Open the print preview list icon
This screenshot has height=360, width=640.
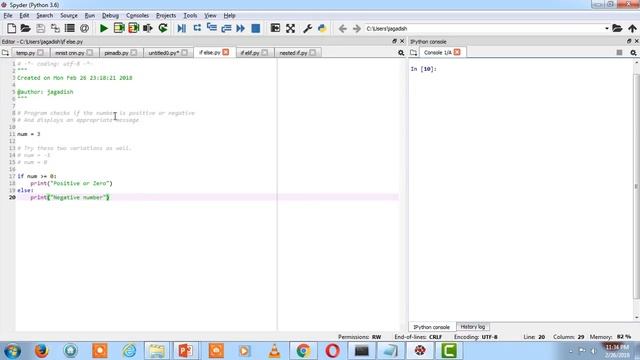[x=70, y=28]
